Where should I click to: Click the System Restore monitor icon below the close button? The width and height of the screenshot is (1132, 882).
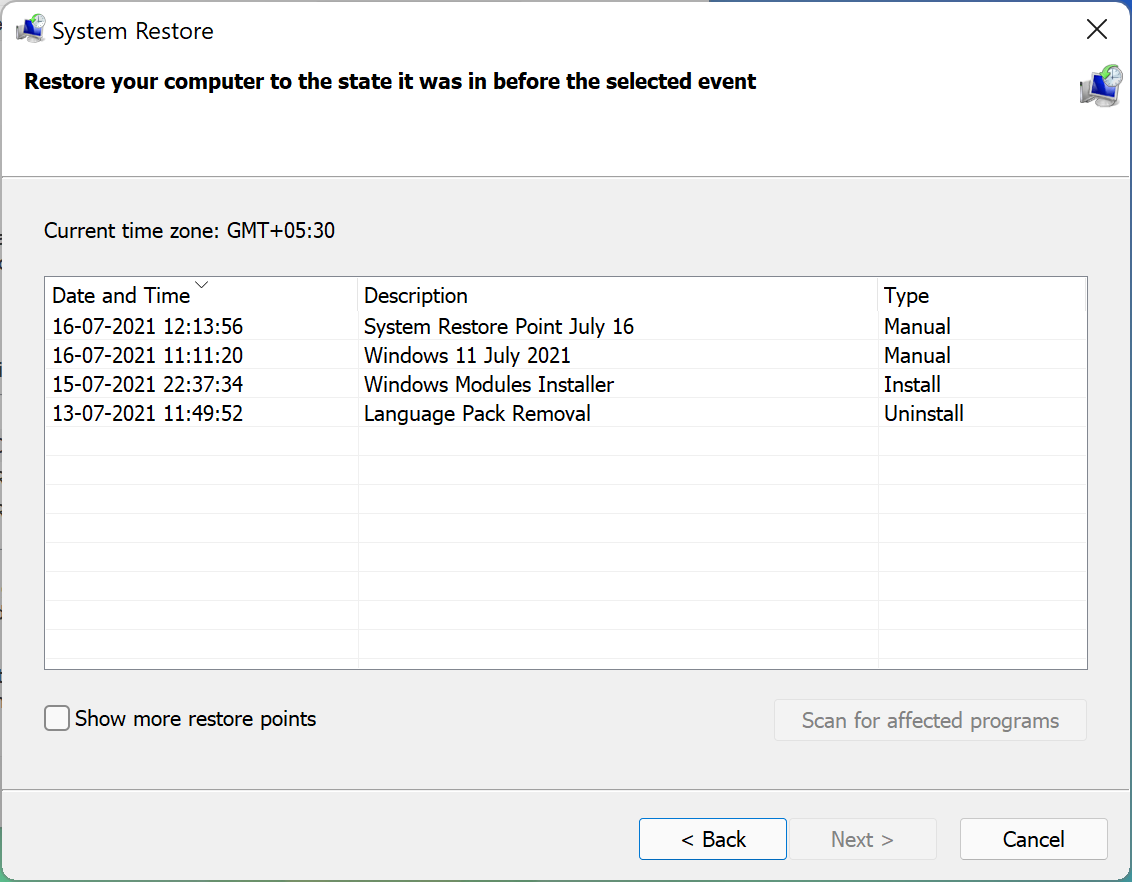[1101, 86]
